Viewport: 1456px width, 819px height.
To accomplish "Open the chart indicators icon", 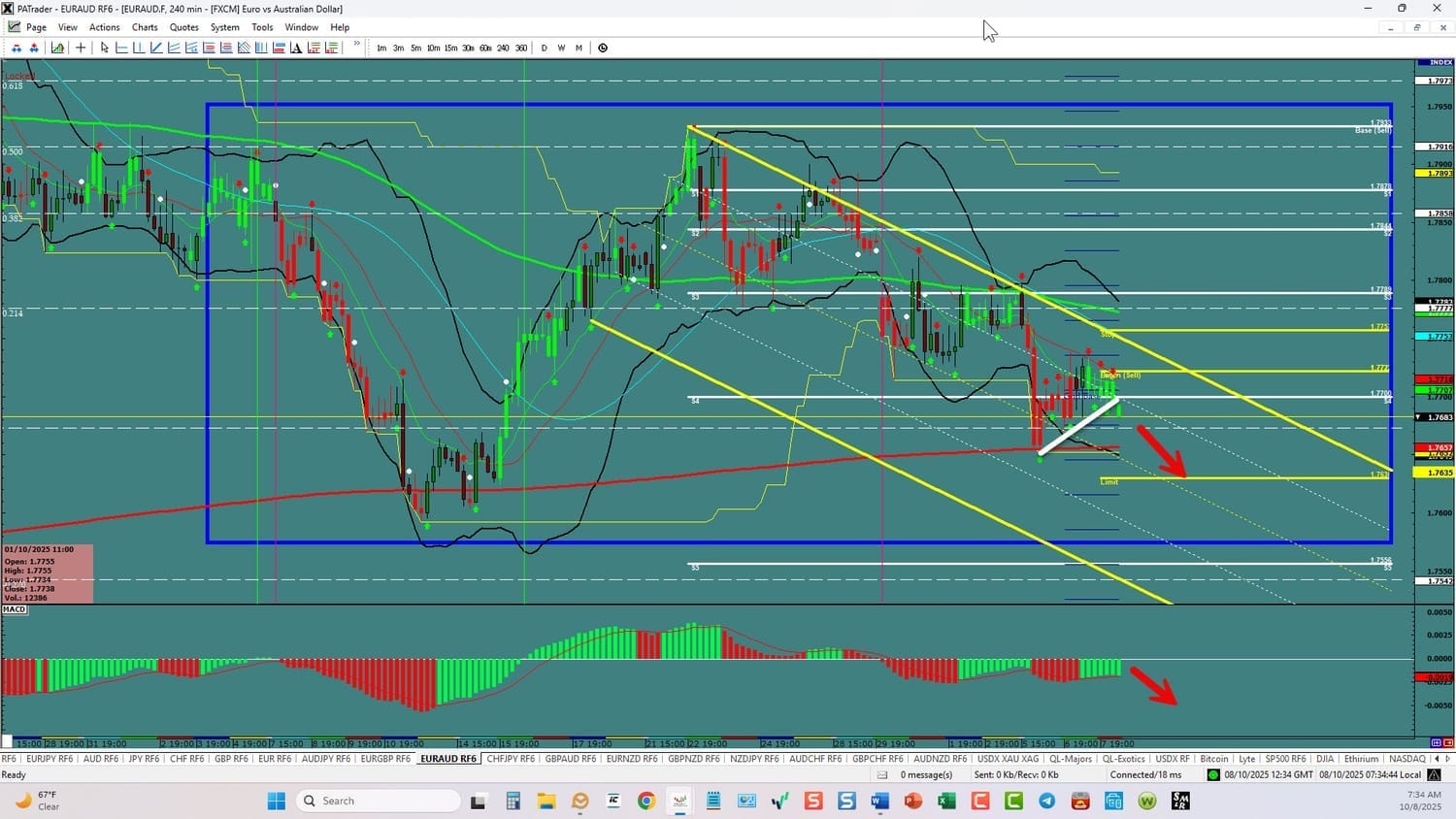I will click(x=58, y=48).
